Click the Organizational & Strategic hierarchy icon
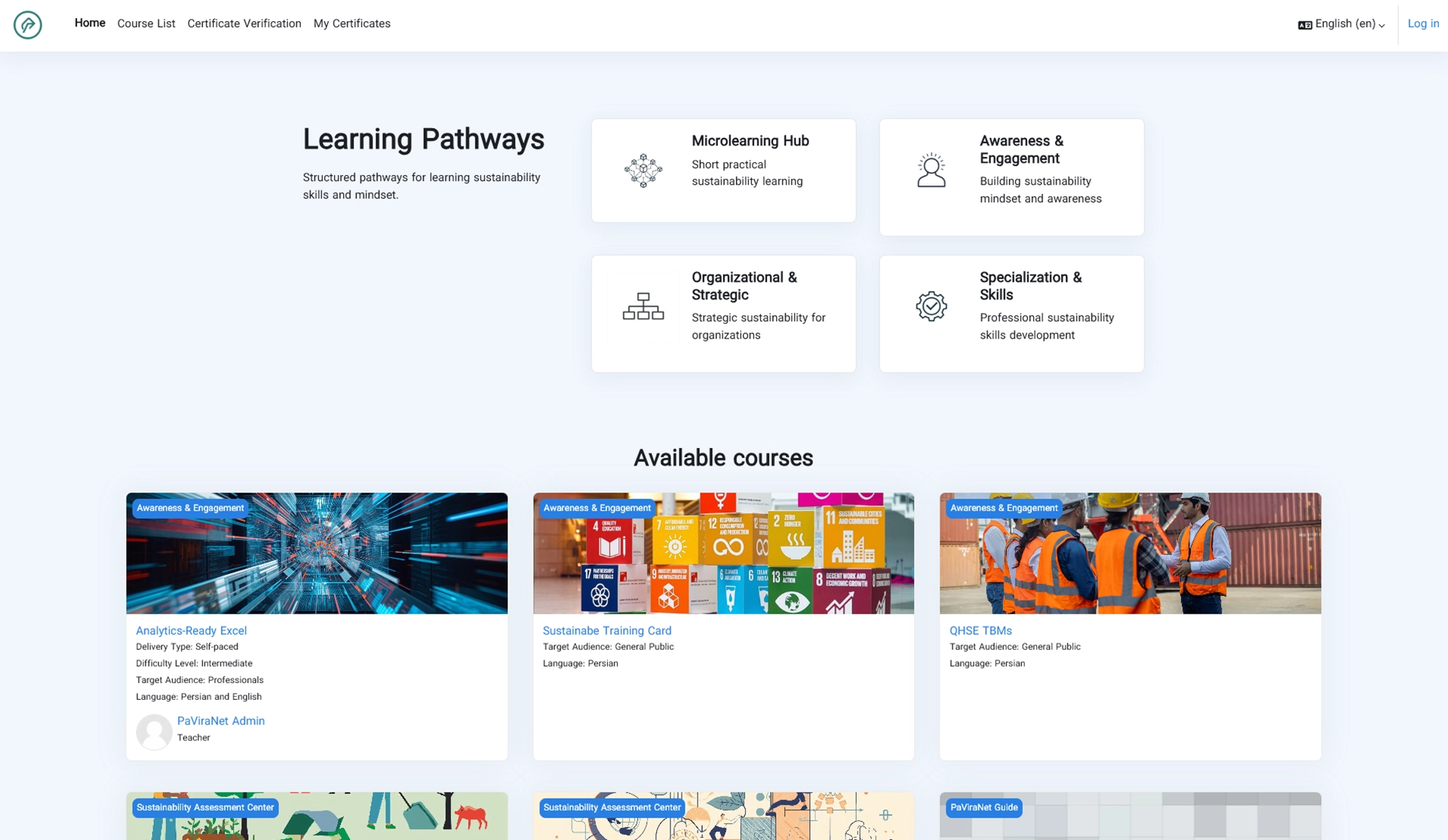 tap(643, 306)
